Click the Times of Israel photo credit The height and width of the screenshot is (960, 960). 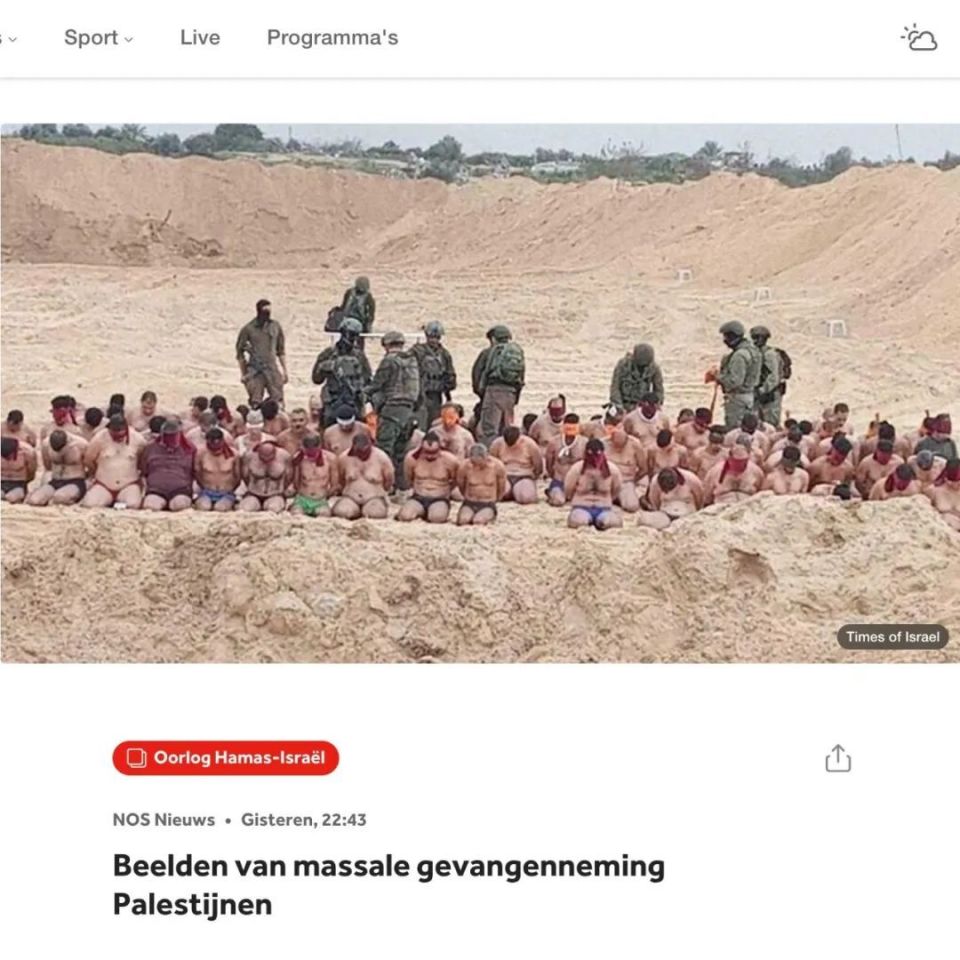point(893,637)
